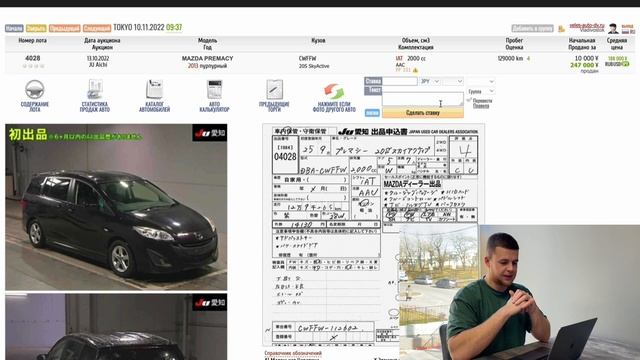Click the Пробег Оценка column header
640x360 pixels.
[x=514, y=44]
